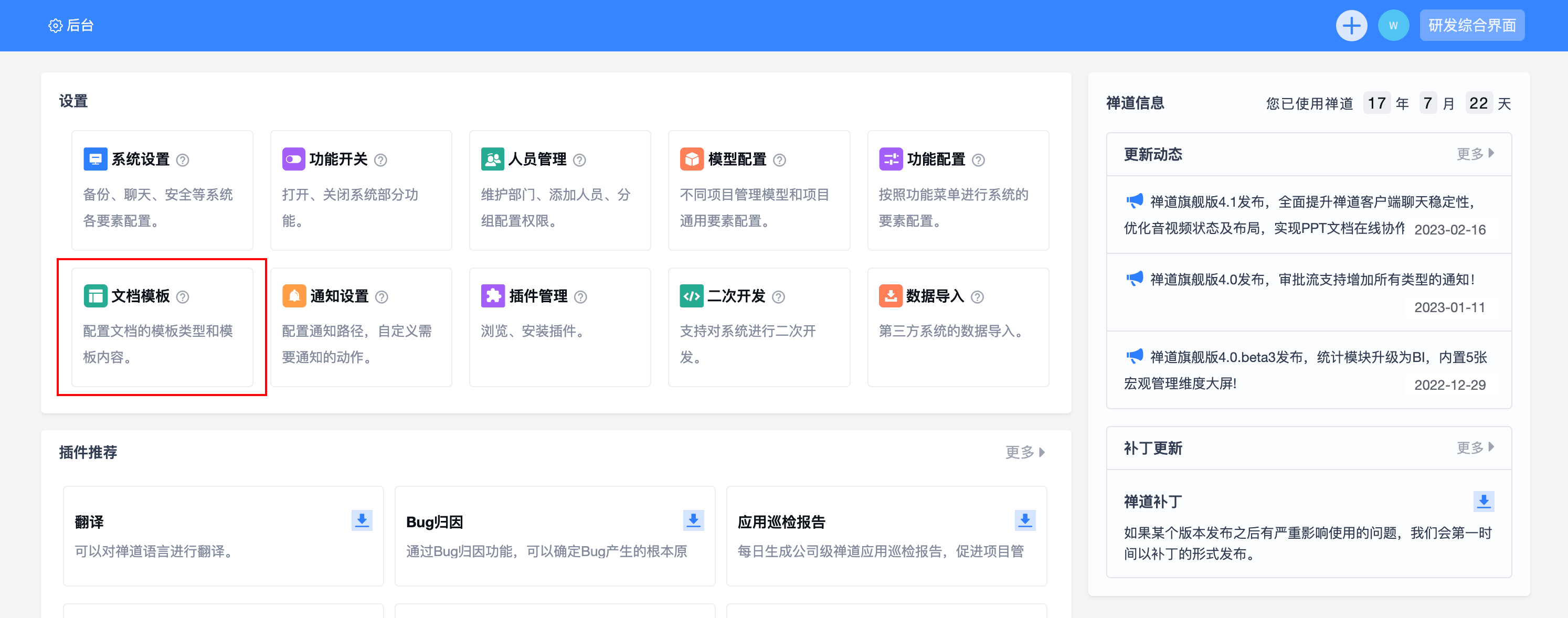Open the 模型配置 orange cube icon
This screenshot has width=1568, height=618.
coord(692,159)
